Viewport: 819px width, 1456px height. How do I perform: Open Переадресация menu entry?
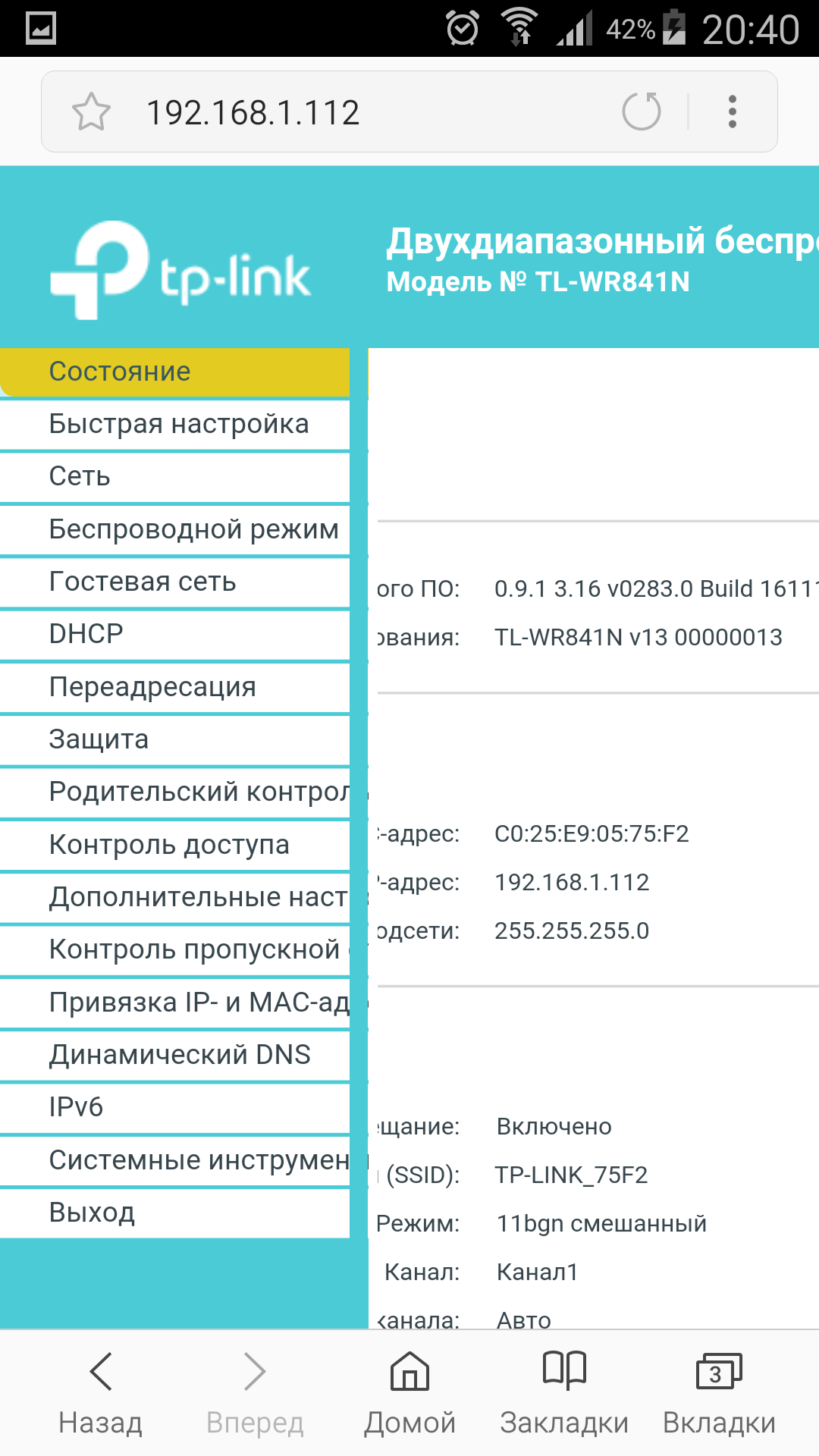[174, 687]
